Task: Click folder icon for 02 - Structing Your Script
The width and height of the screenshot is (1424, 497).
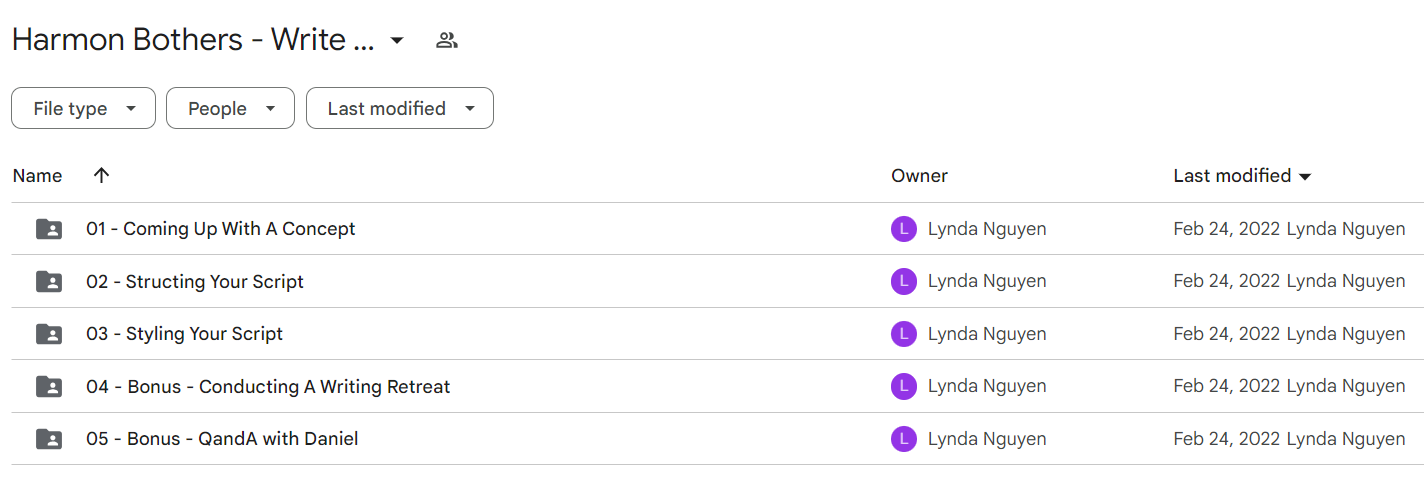Action: click(x=49, y=282)
